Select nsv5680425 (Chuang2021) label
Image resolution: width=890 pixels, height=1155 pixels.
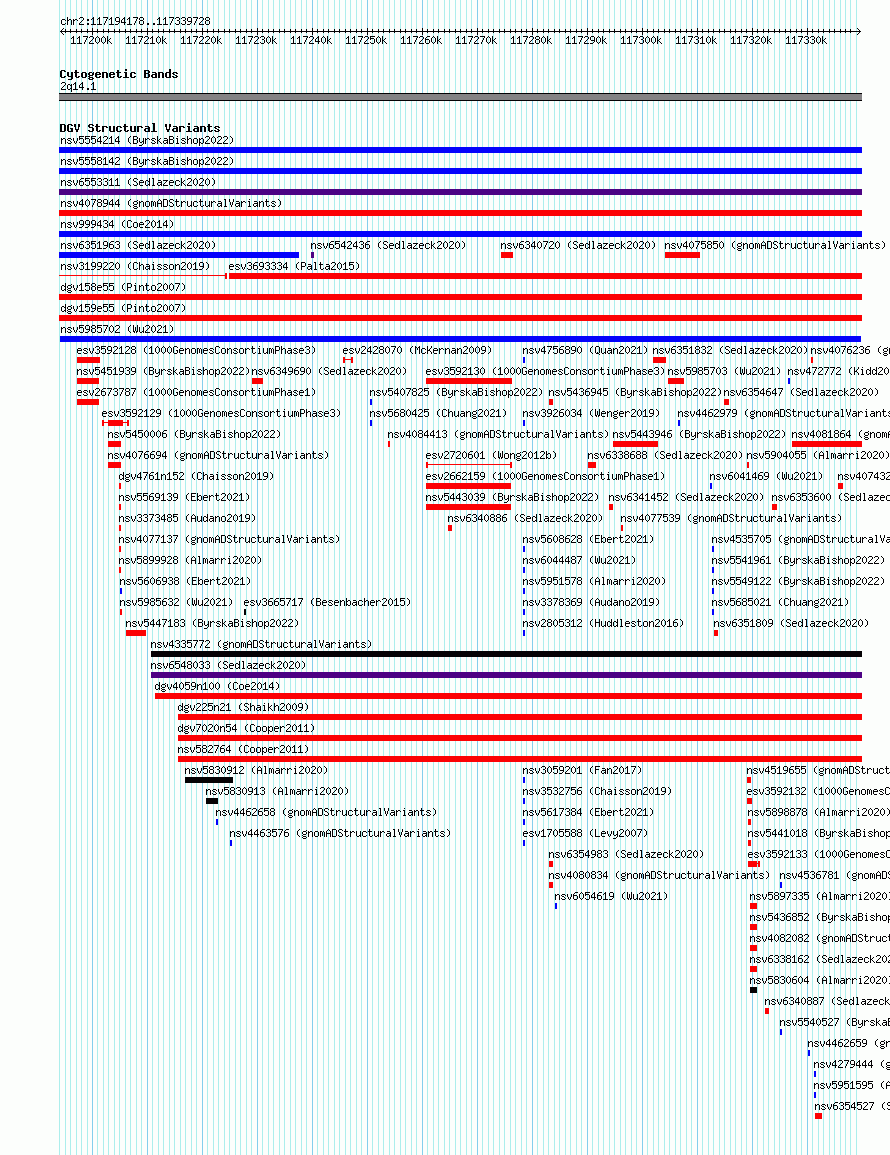pyautogui.click(x=438, y=413)
